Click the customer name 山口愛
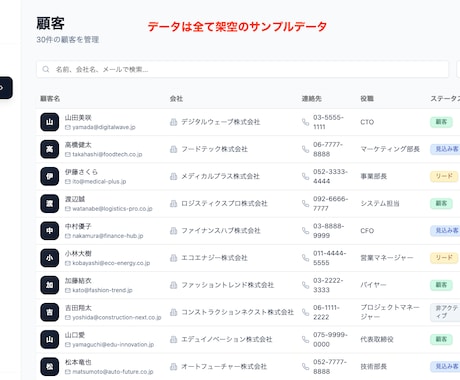 [x=75, y=335]
